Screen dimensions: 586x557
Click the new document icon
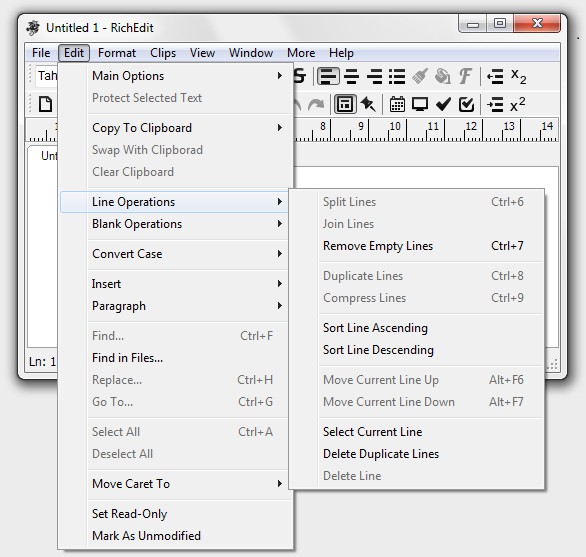pyautogui.click(x=45, y=104)
